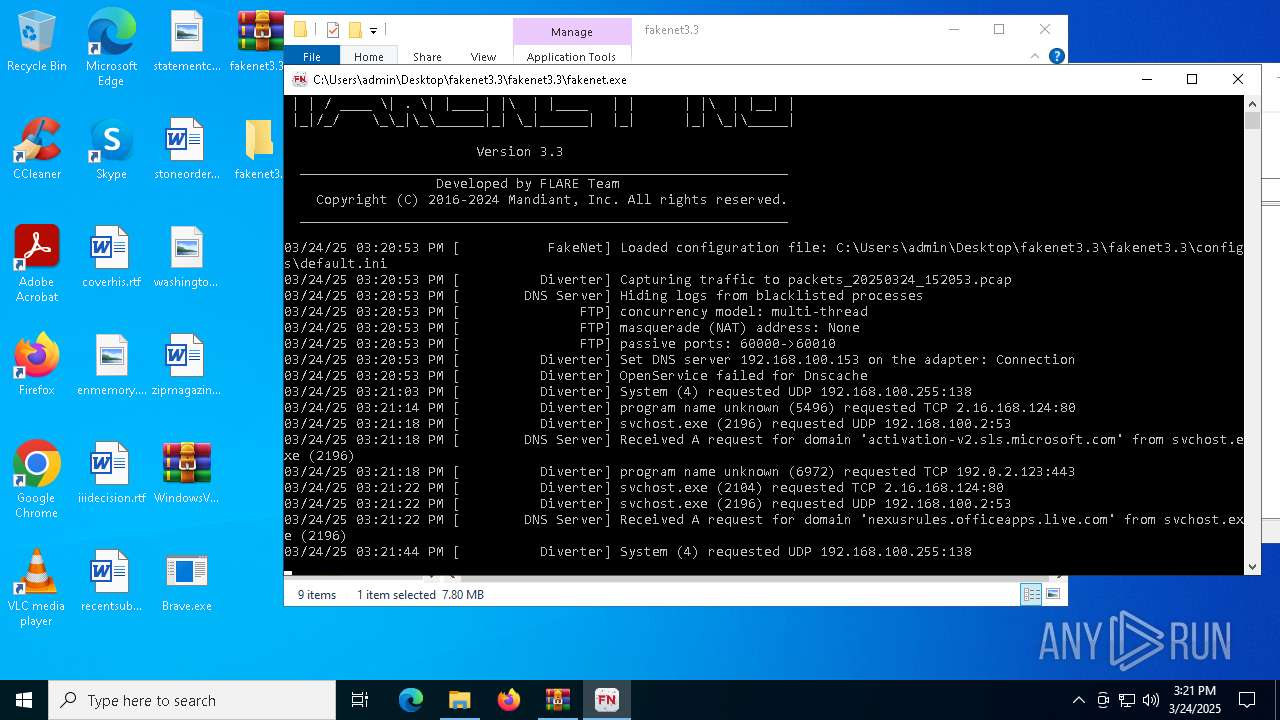The image size is (1280, 720).
Task: Click the console scrollbar down arrow
Action: click(x=1252, y=567)
